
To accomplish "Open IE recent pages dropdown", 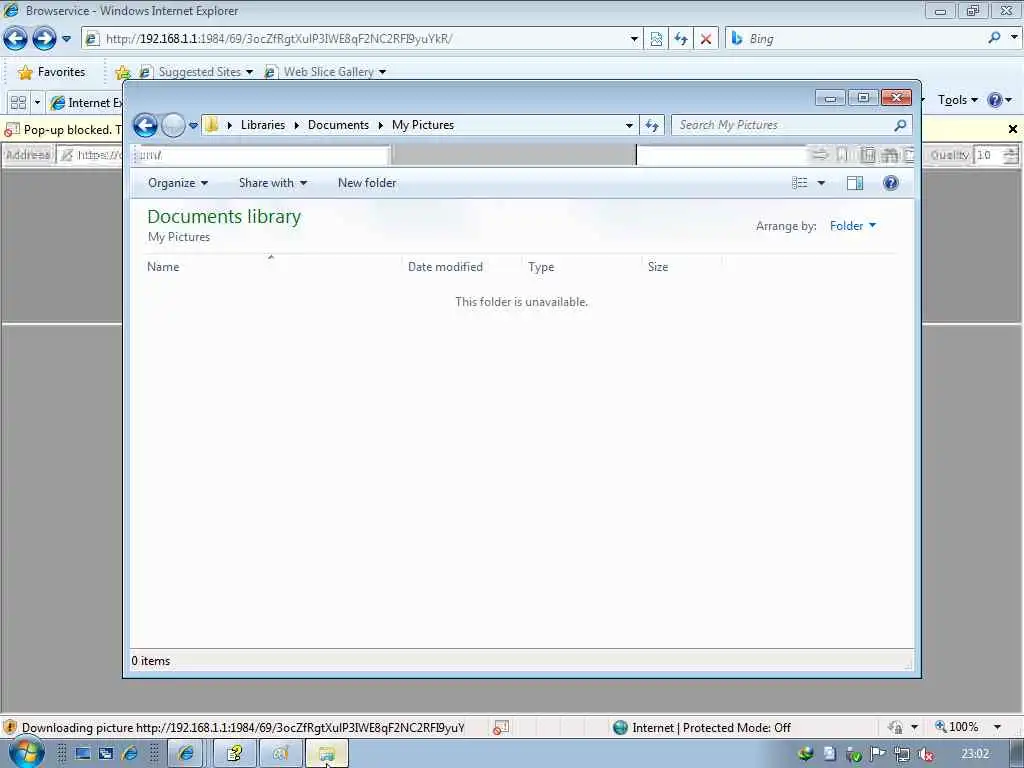I will pyautogui.click(x=66, y=39).
